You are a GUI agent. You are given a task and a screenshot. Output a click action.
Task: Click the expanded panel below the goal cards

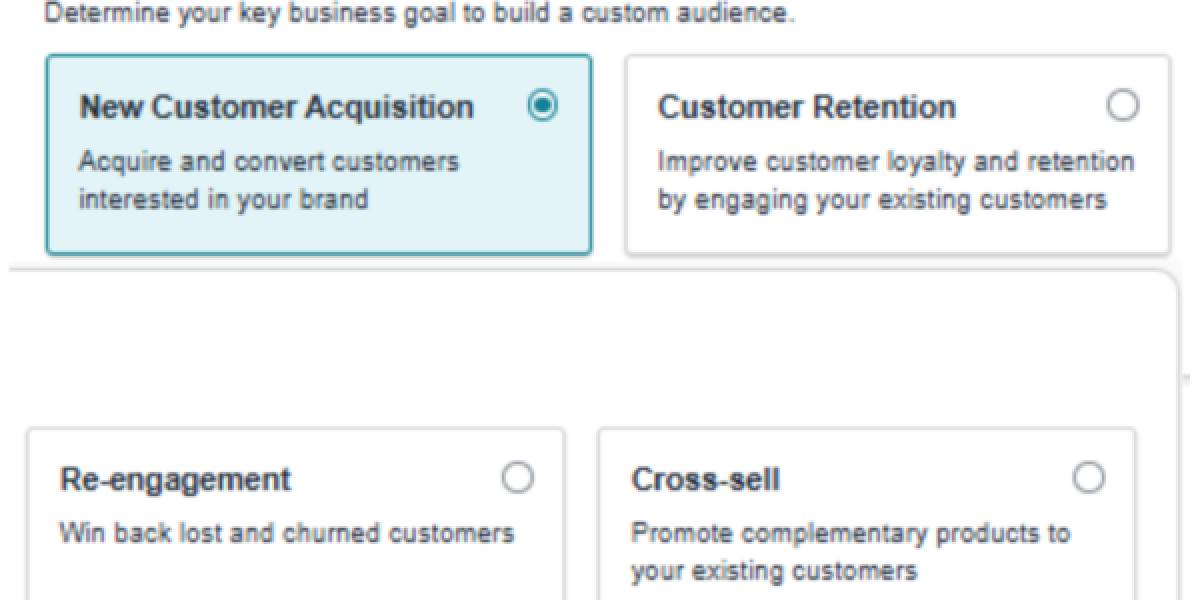tap(590, 340)
